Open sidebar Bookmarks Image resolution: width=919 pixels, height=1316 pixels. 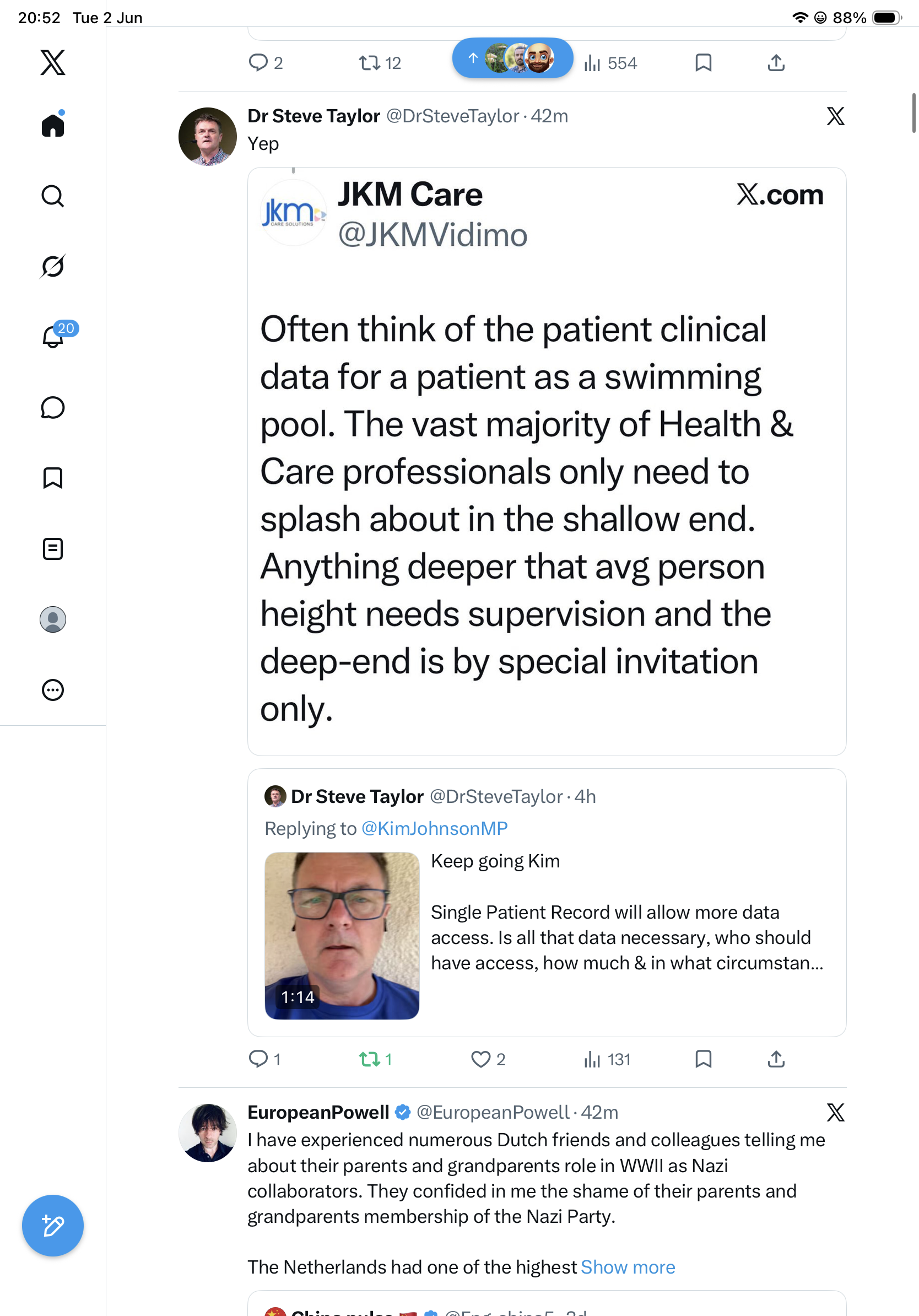[53, 478]
